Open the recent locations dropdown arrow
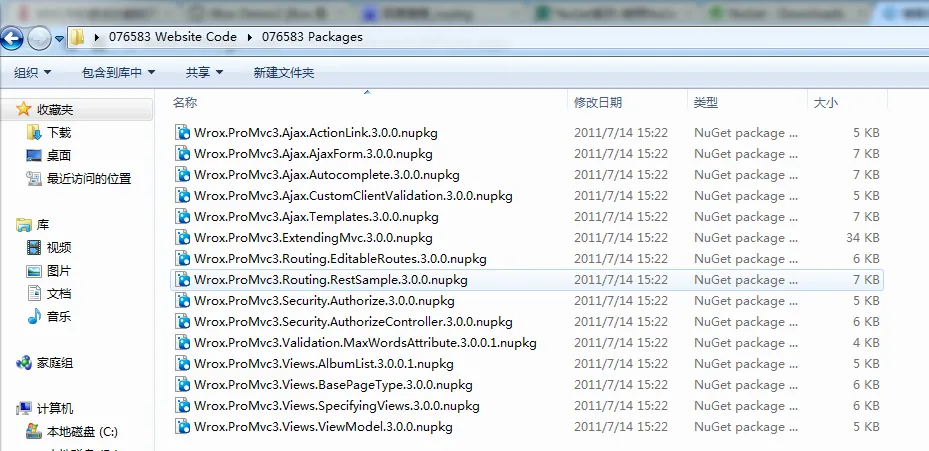 point(59,40)
